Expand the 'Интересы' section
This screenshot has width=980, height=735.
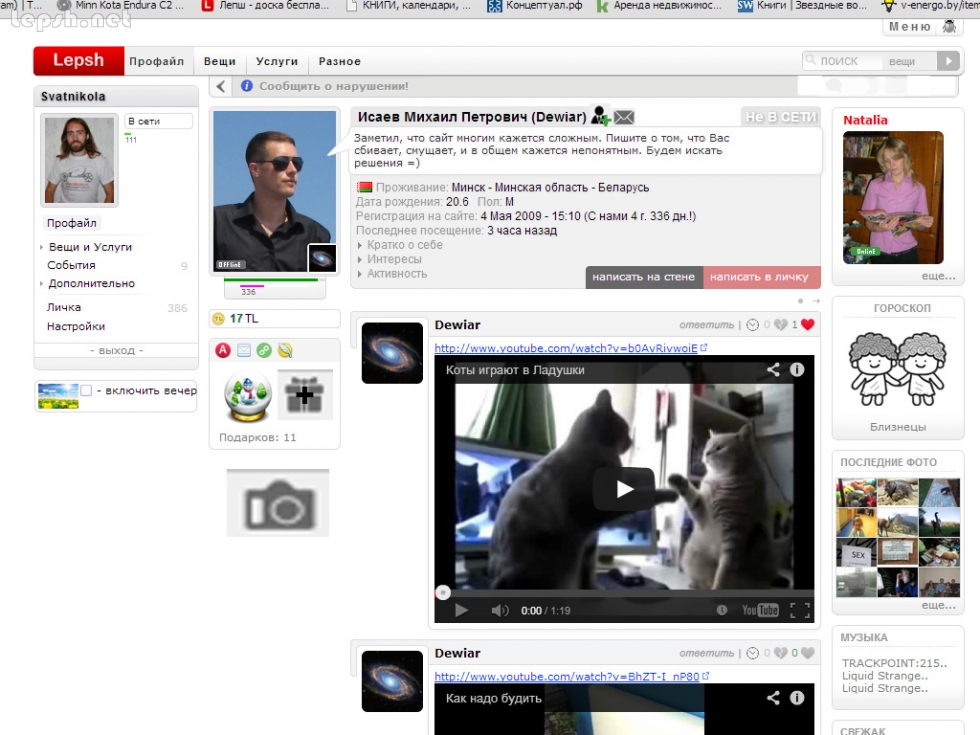[x=394, y=259]
